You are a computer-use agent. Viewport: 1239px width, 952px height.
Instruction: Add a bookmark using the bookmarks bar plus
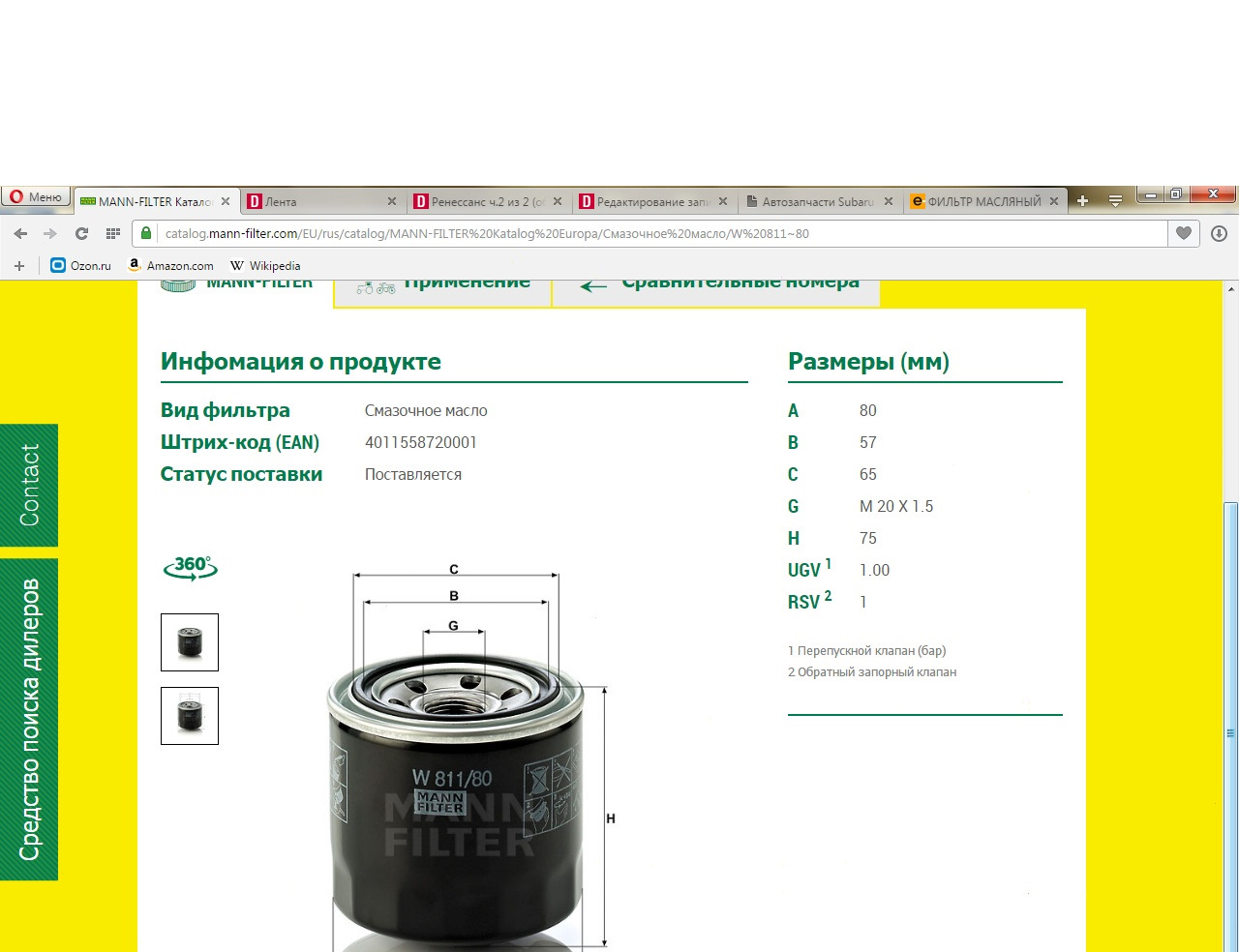(18, 265)
